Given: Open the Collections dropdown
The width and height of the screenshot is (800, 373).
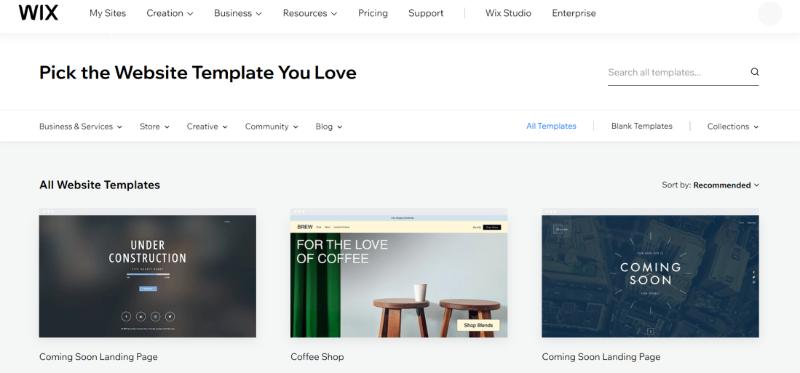Looking at the screenshot, I should click(x=733, y=127).
